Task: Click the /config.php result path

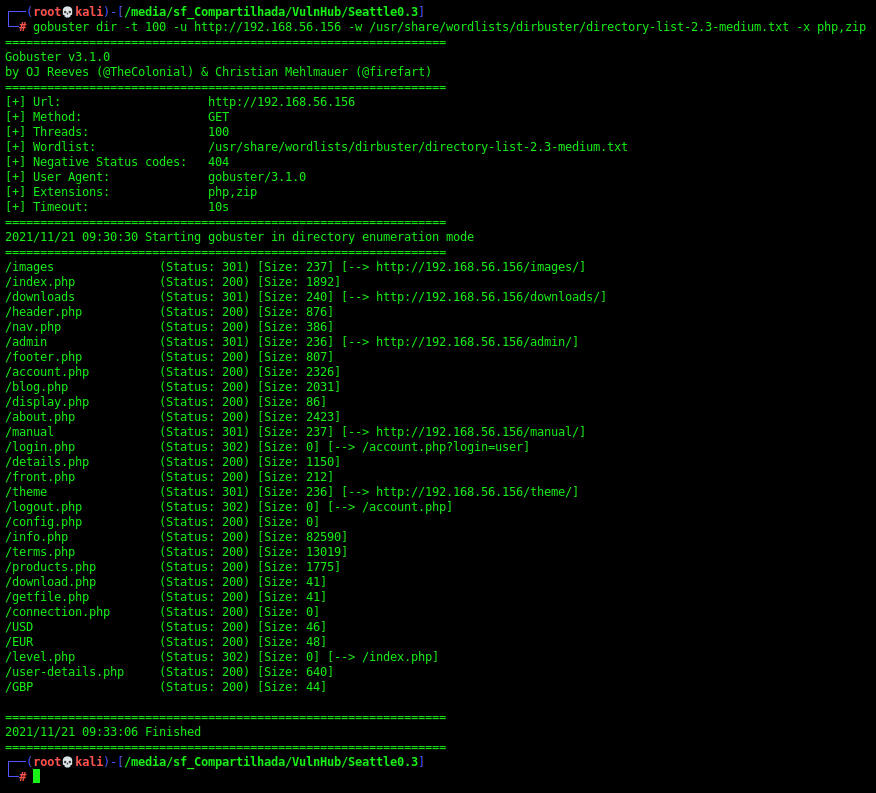Action: coord(44,522)
